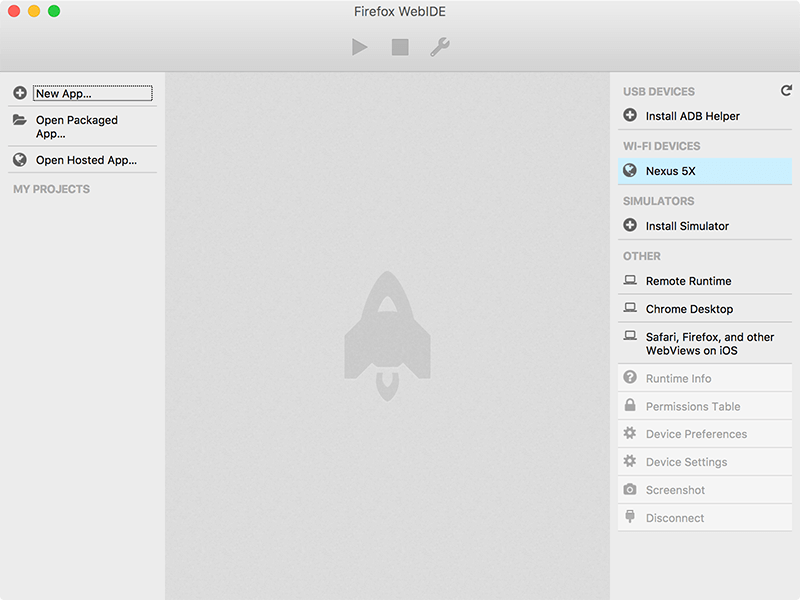Viewport: 800px width, 600px height.
Task: Click the lock icon for Permissions Table
Action: coord(630,405)
